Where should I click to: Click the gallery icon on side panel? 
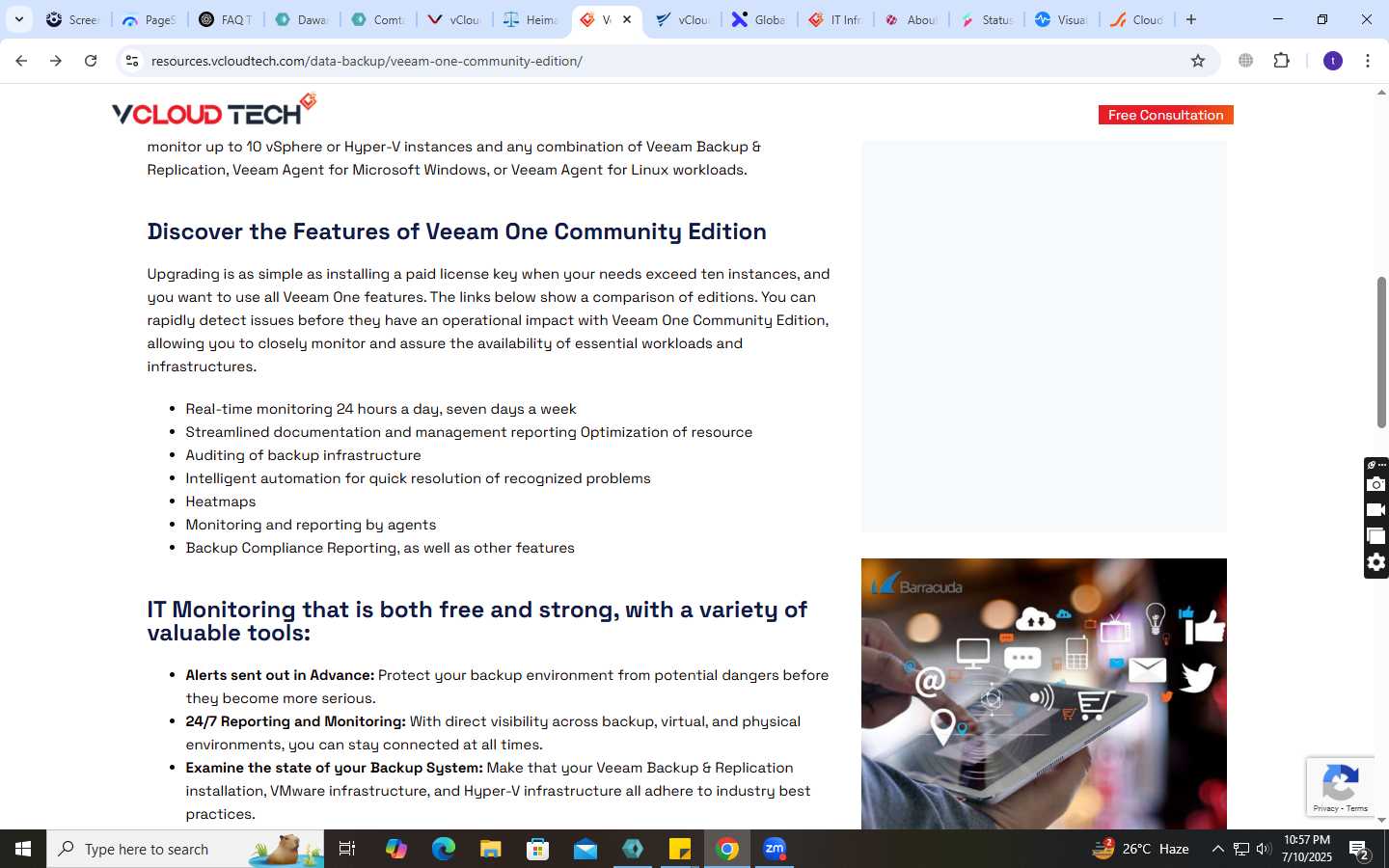pyautogui.click(x=1376, y=536)
